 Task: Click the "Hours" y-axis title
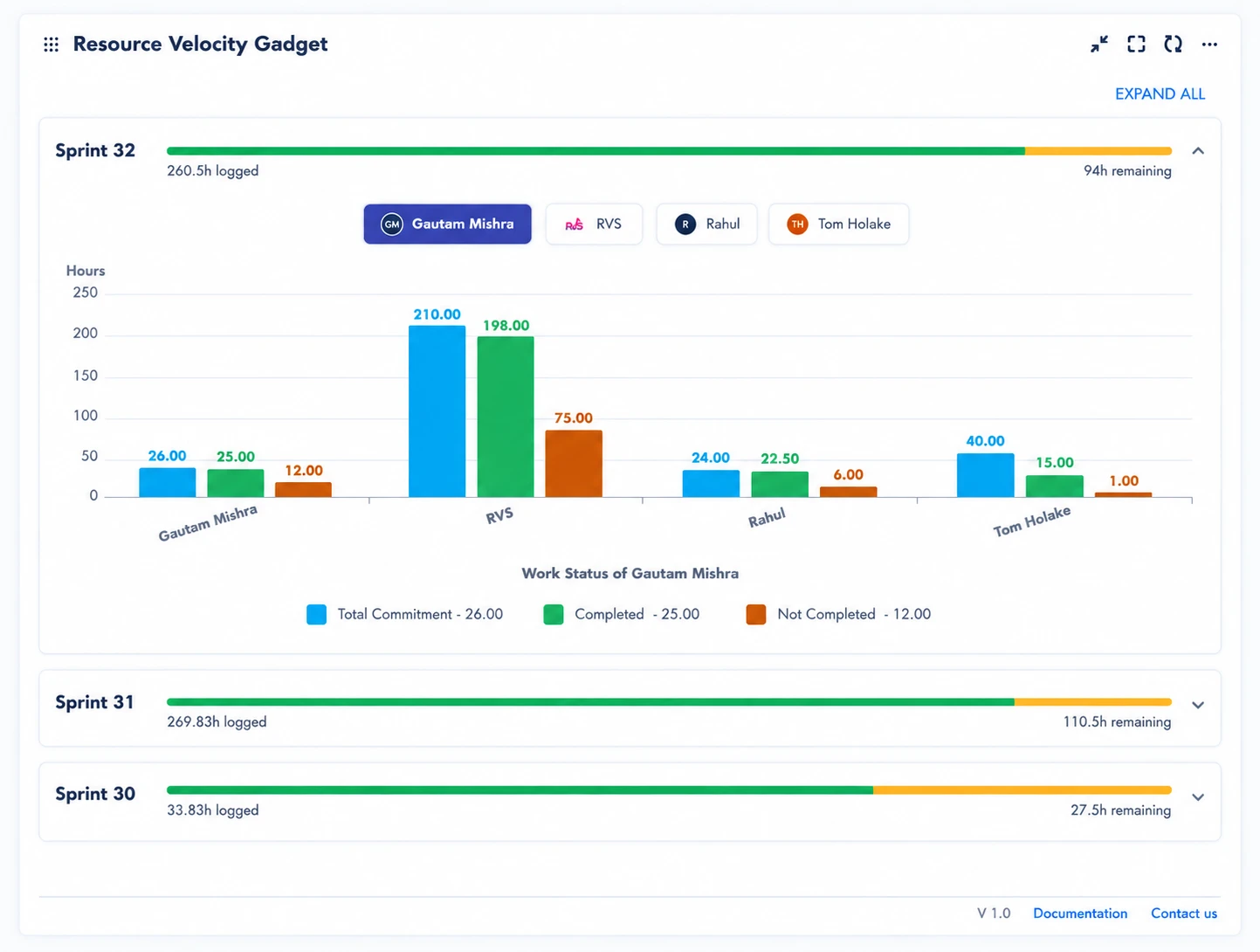click(x=86, y=272)
